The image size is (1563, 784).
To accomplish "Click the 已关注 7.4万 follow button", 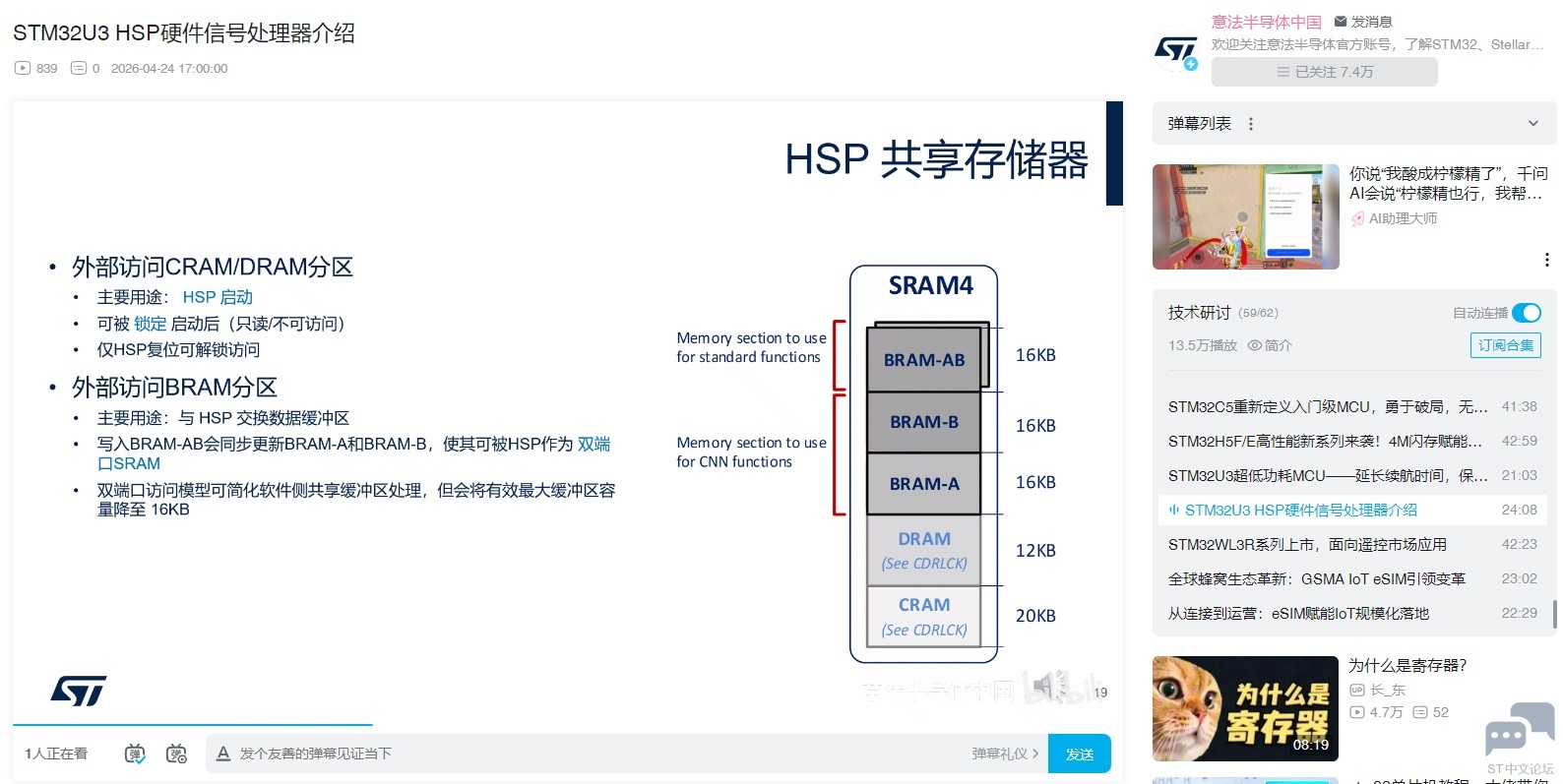I will tap(1325, 72).
